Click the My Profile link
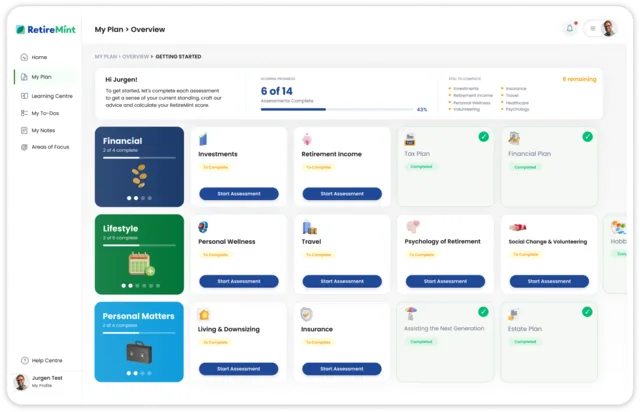This screenshot has height=412, width=640. [x=42, y=385]
